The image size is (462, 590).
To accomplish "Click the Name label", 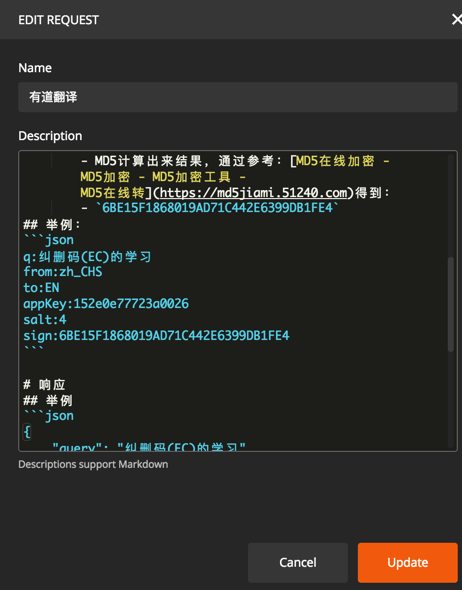I will point(35,68).
